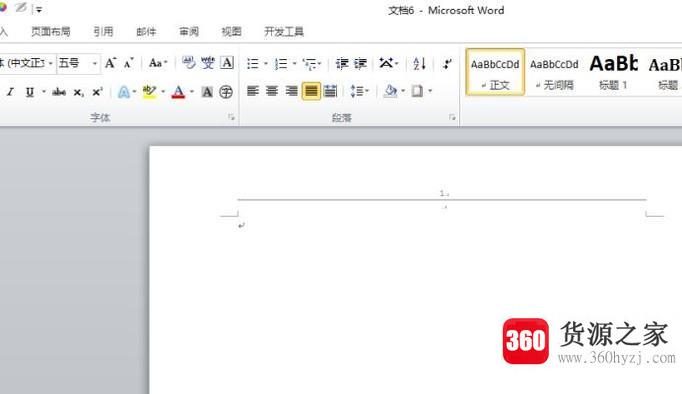The height and width of the screenshot is (394, 682).
Task: Apply the red font color
Action: (x=178, y=92)
